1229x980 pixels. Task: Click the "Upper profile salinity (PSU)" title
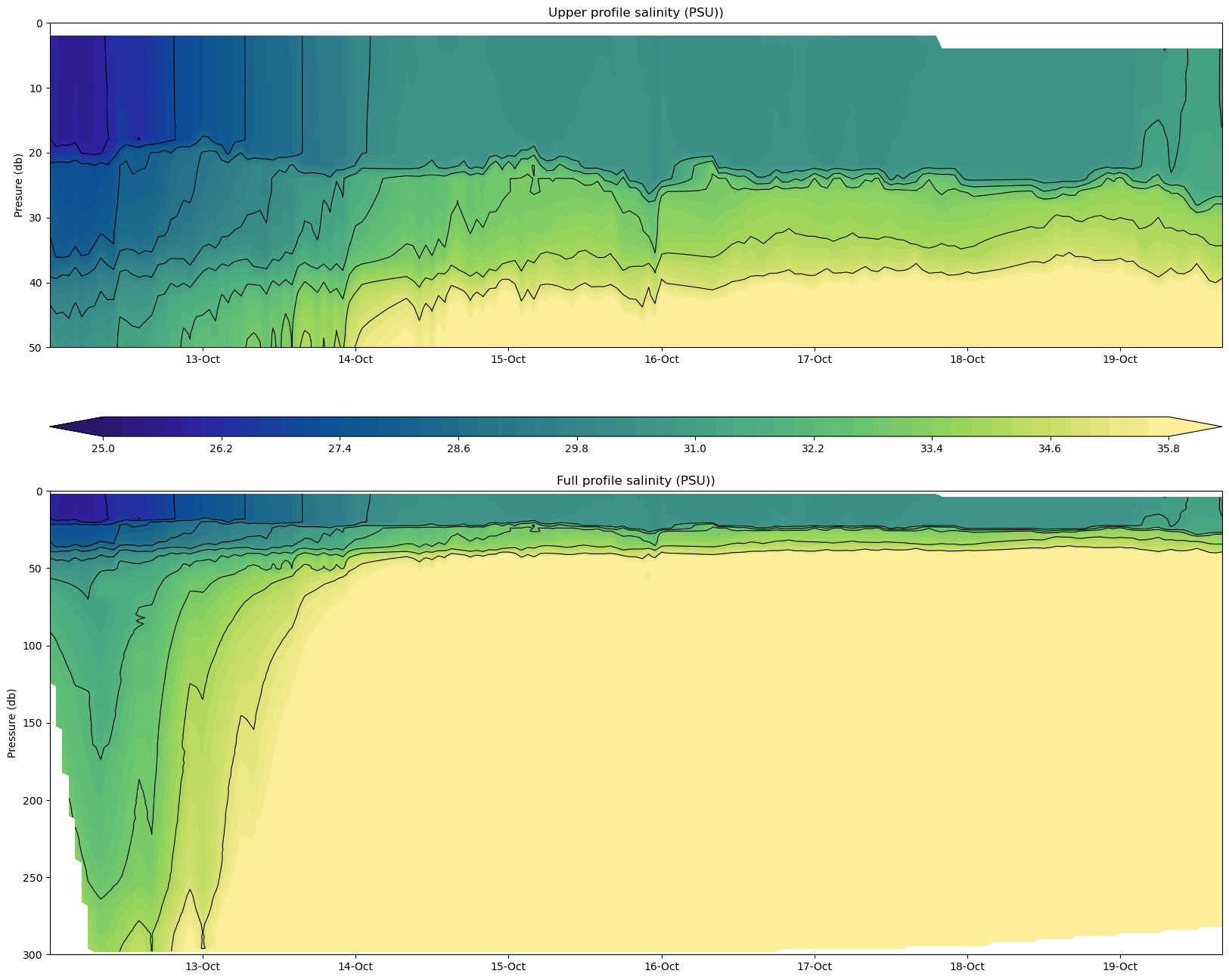click(x=635, y=13)
